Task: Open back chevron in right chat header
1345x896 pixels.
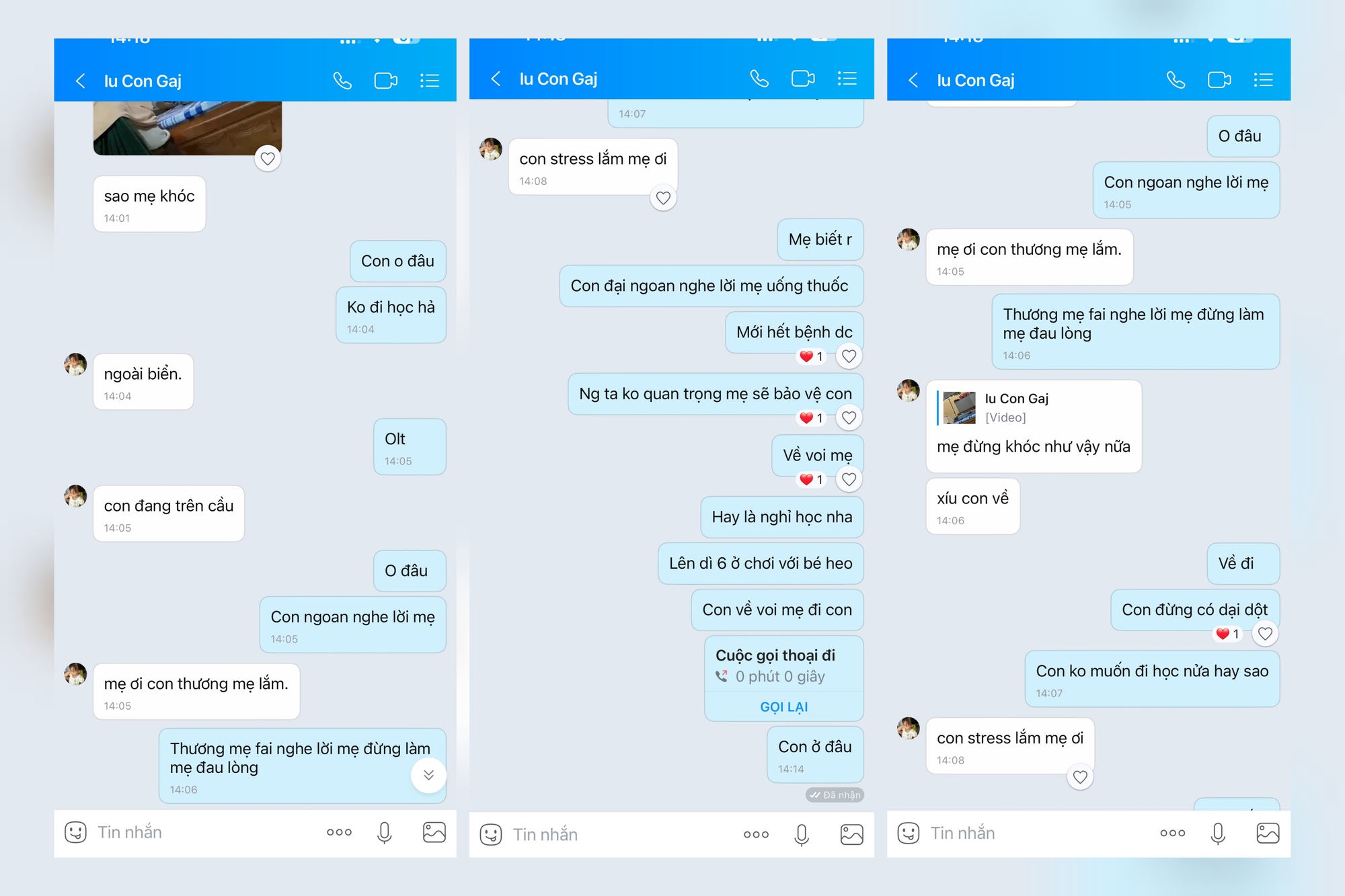Action: click(913, 80)
